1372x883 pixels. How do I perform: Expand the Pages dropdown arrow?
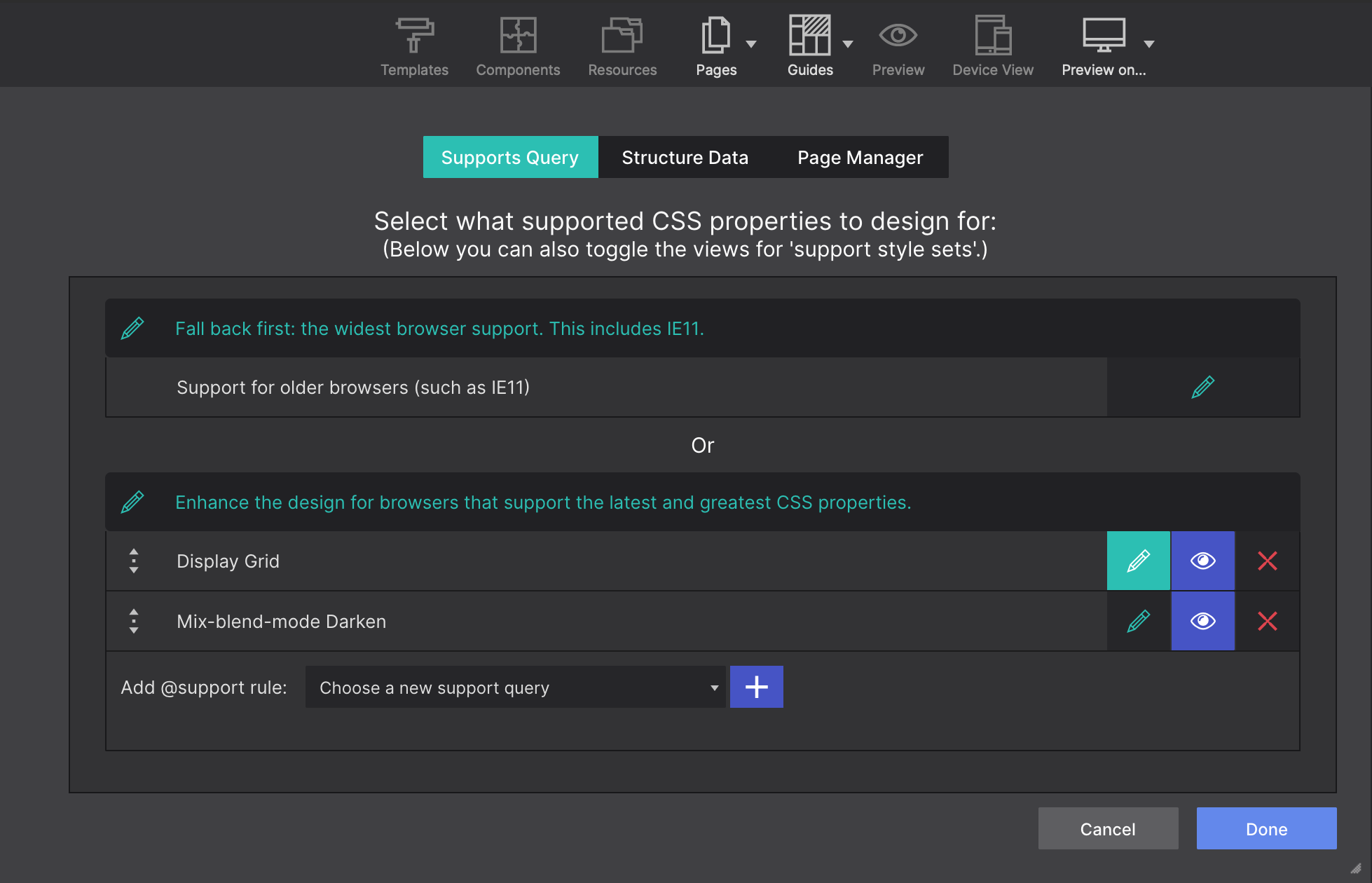pyautogui.click(x=751, y=44)
